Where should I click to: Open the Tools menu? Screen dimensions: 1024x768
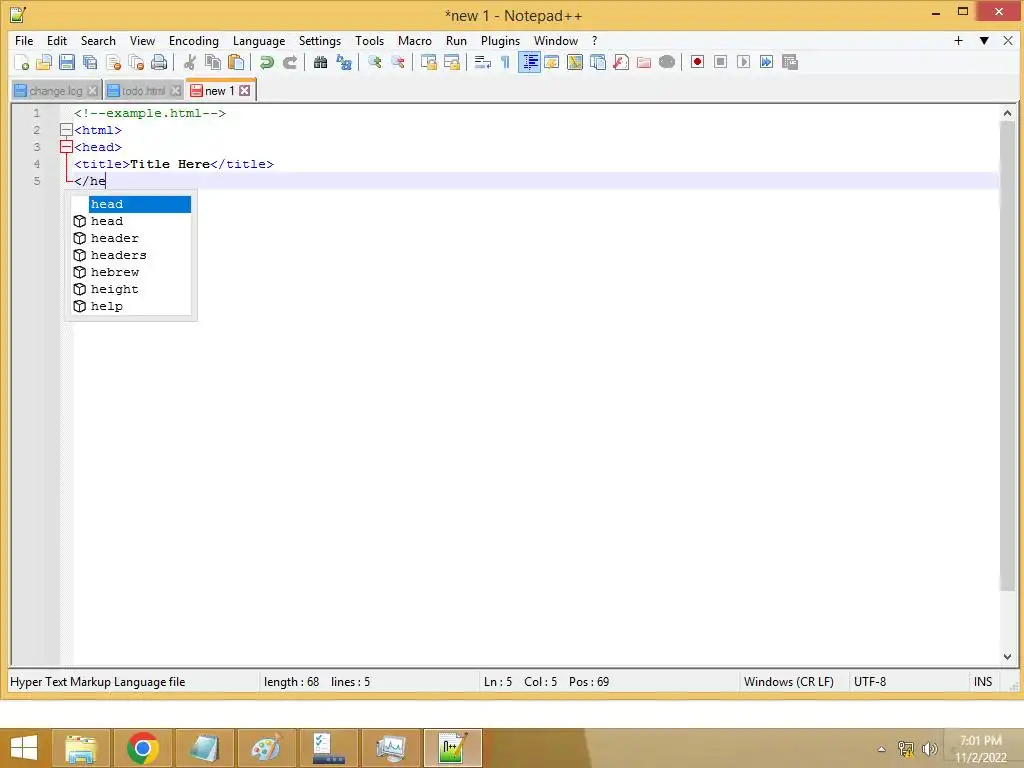pos(370,40)
